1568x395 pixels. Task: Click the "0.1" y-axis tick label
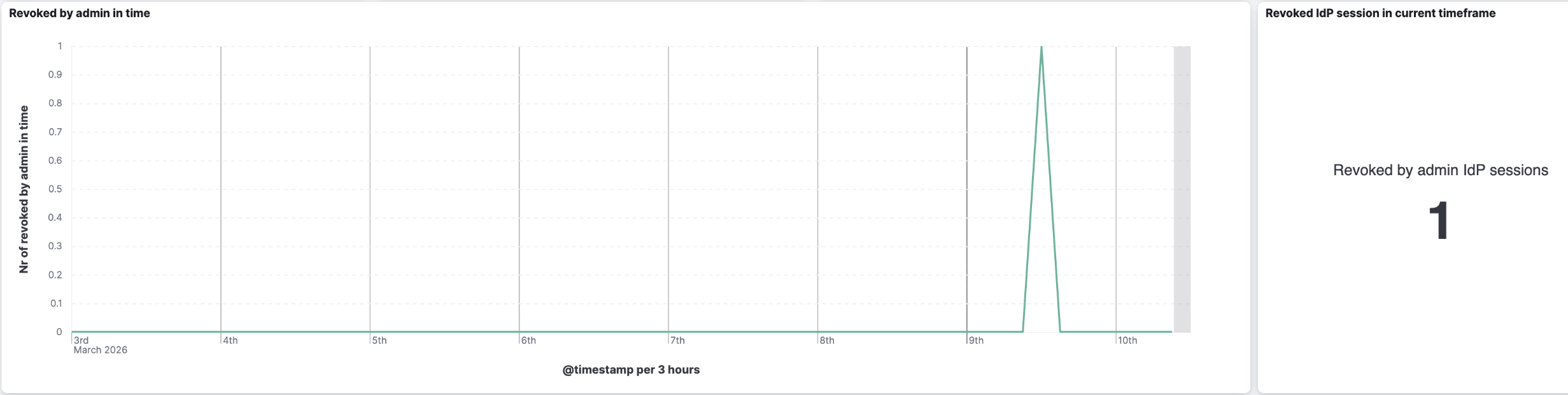click(x=55, y=303)
